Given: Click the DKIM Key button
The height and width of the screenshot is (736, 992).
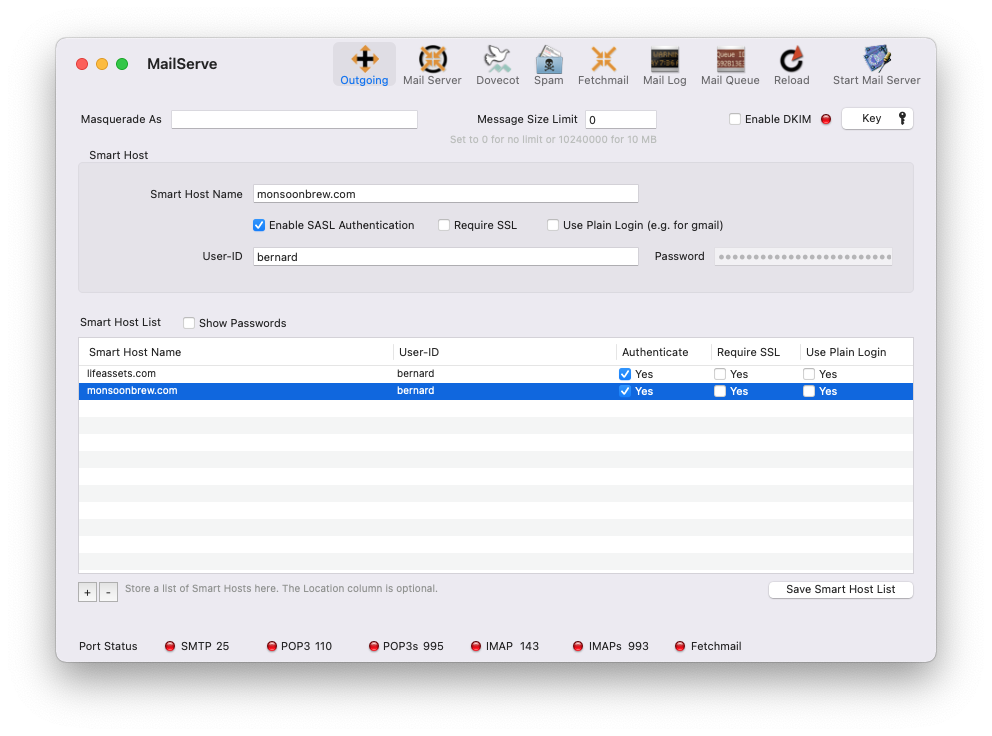Looking at the screenshot, I should tap(877, 119).
